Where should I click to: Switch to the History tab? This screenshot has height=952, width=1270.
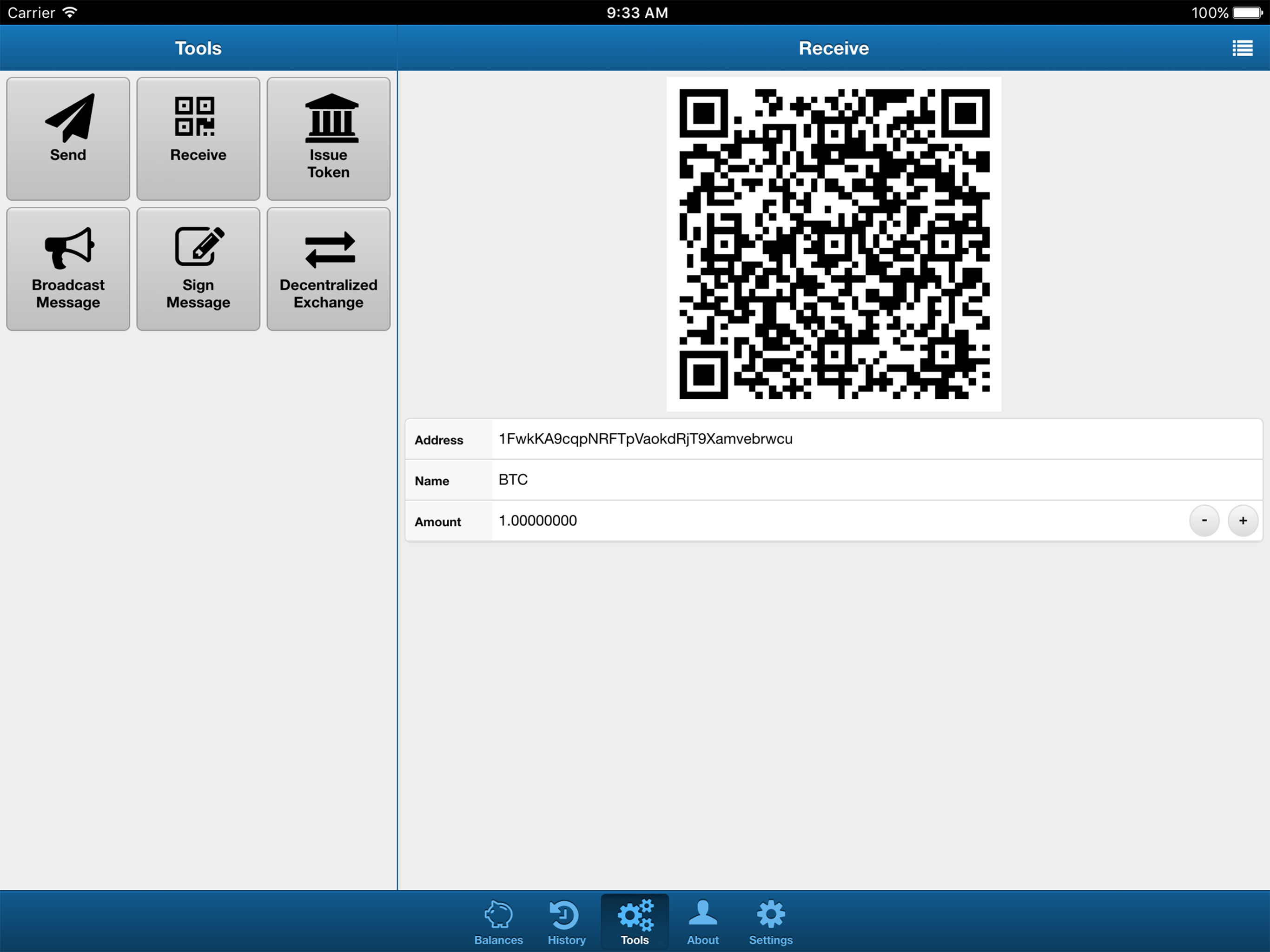[566, 922]
